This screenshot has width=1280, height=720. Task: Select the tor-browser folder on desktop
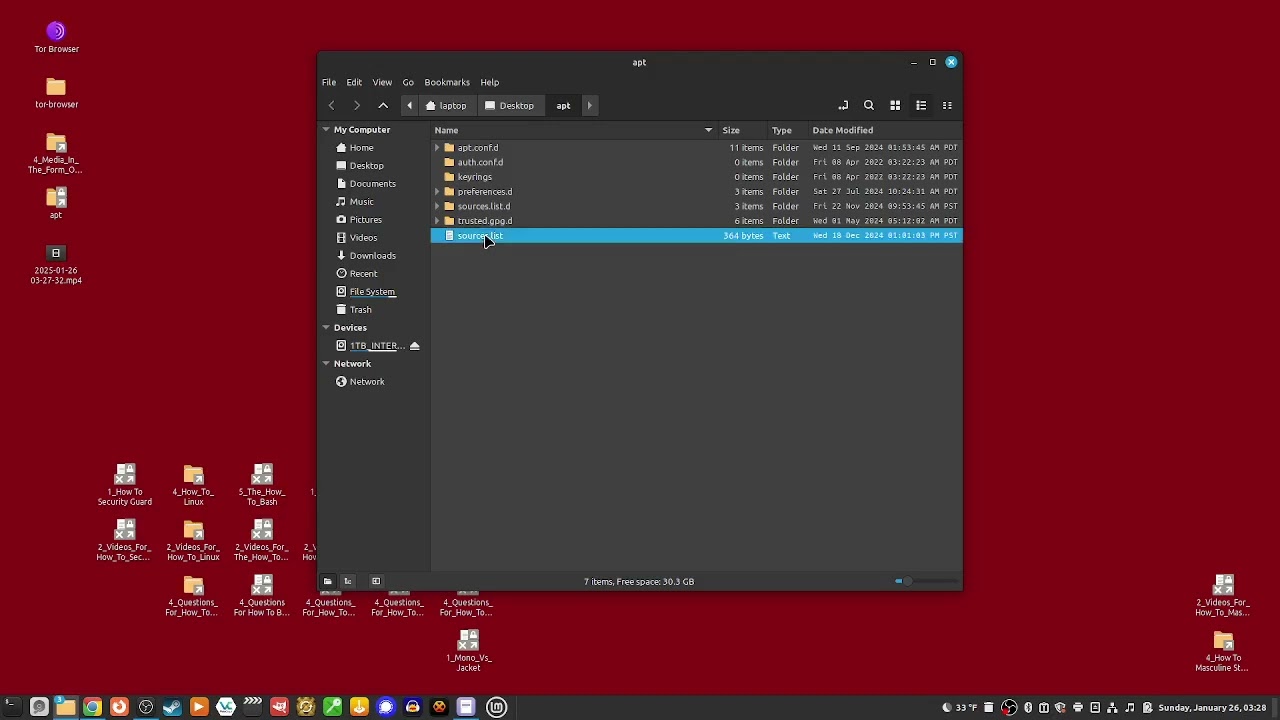click(56, 93)
